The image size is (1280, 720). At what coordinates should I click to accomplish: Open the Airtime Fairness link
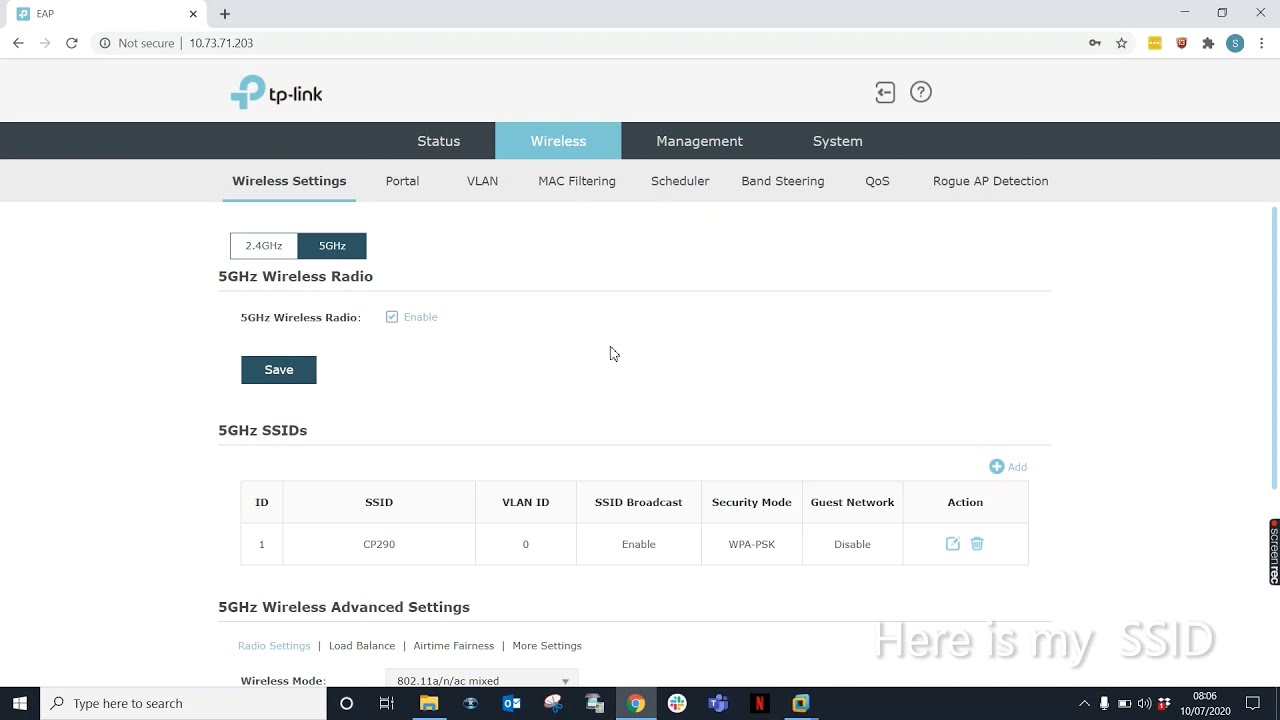click(454, 646)
